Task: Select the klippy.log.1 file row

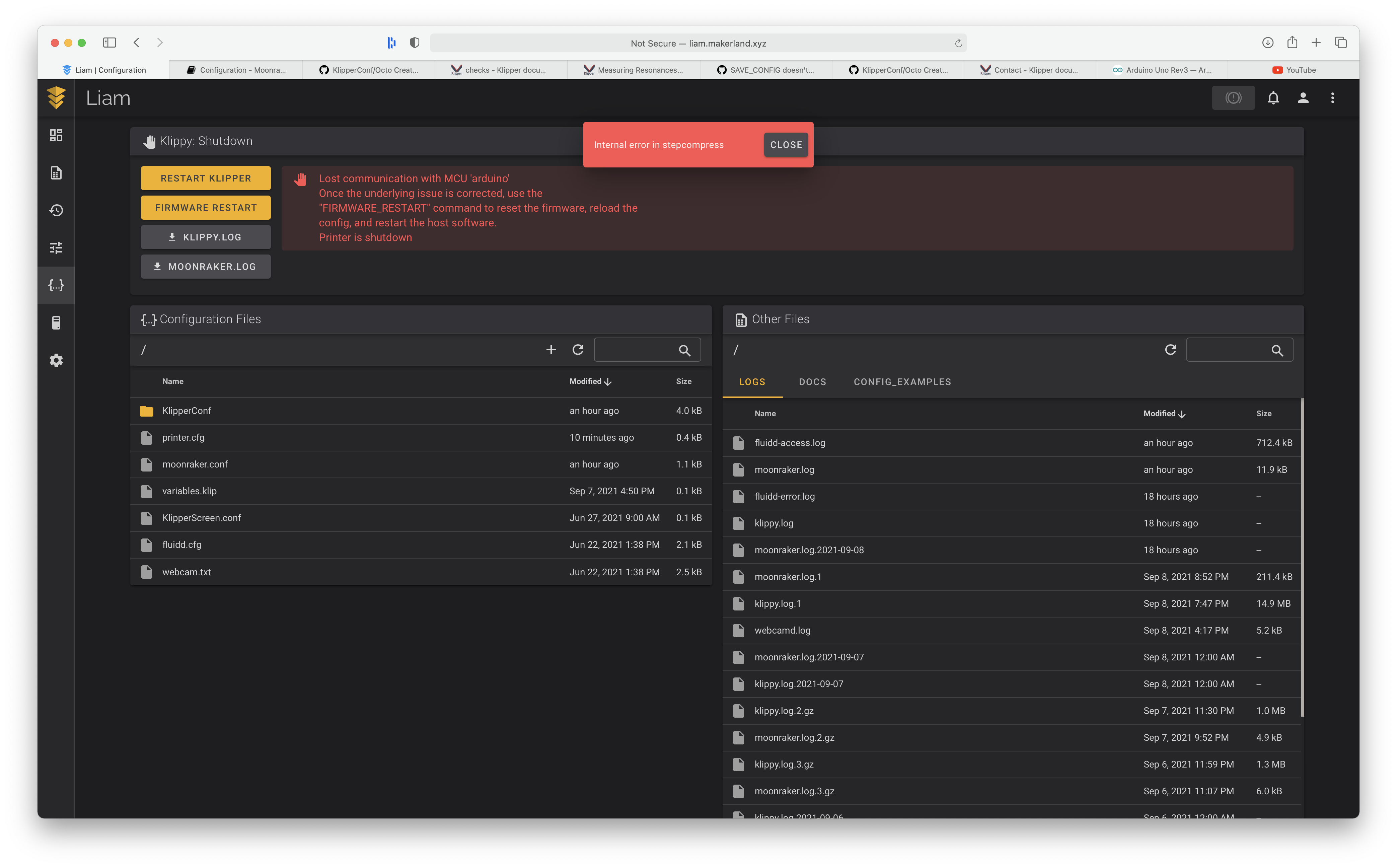Action: pos(1011,603)
